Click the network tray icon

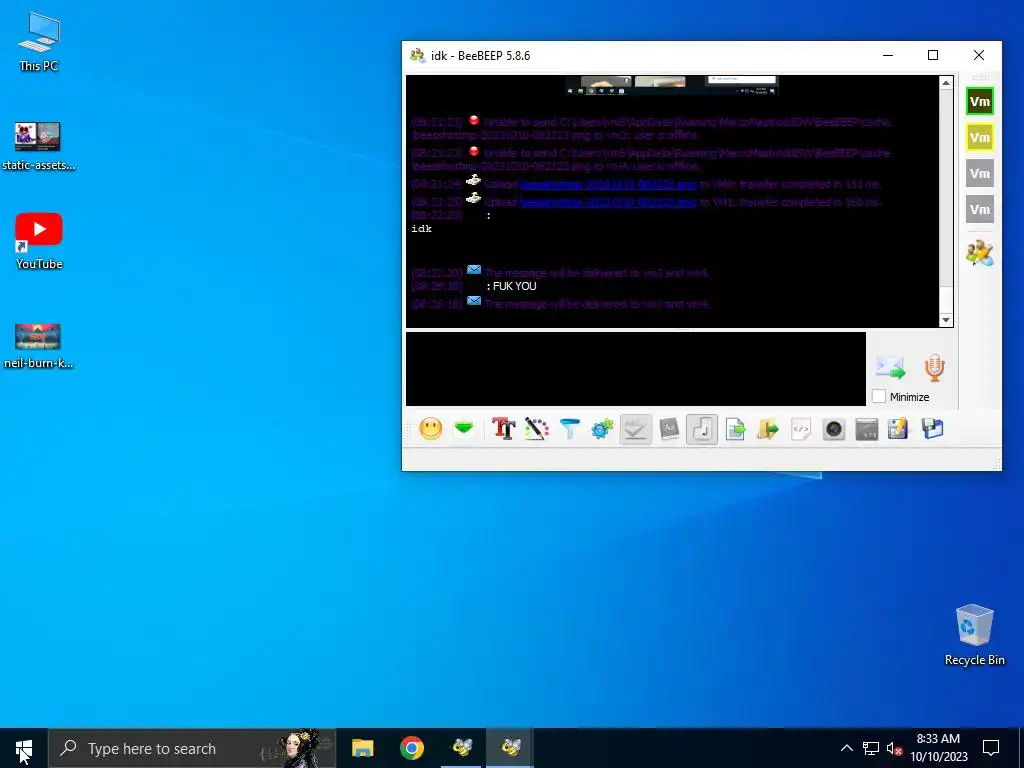(x=871, y=748)
